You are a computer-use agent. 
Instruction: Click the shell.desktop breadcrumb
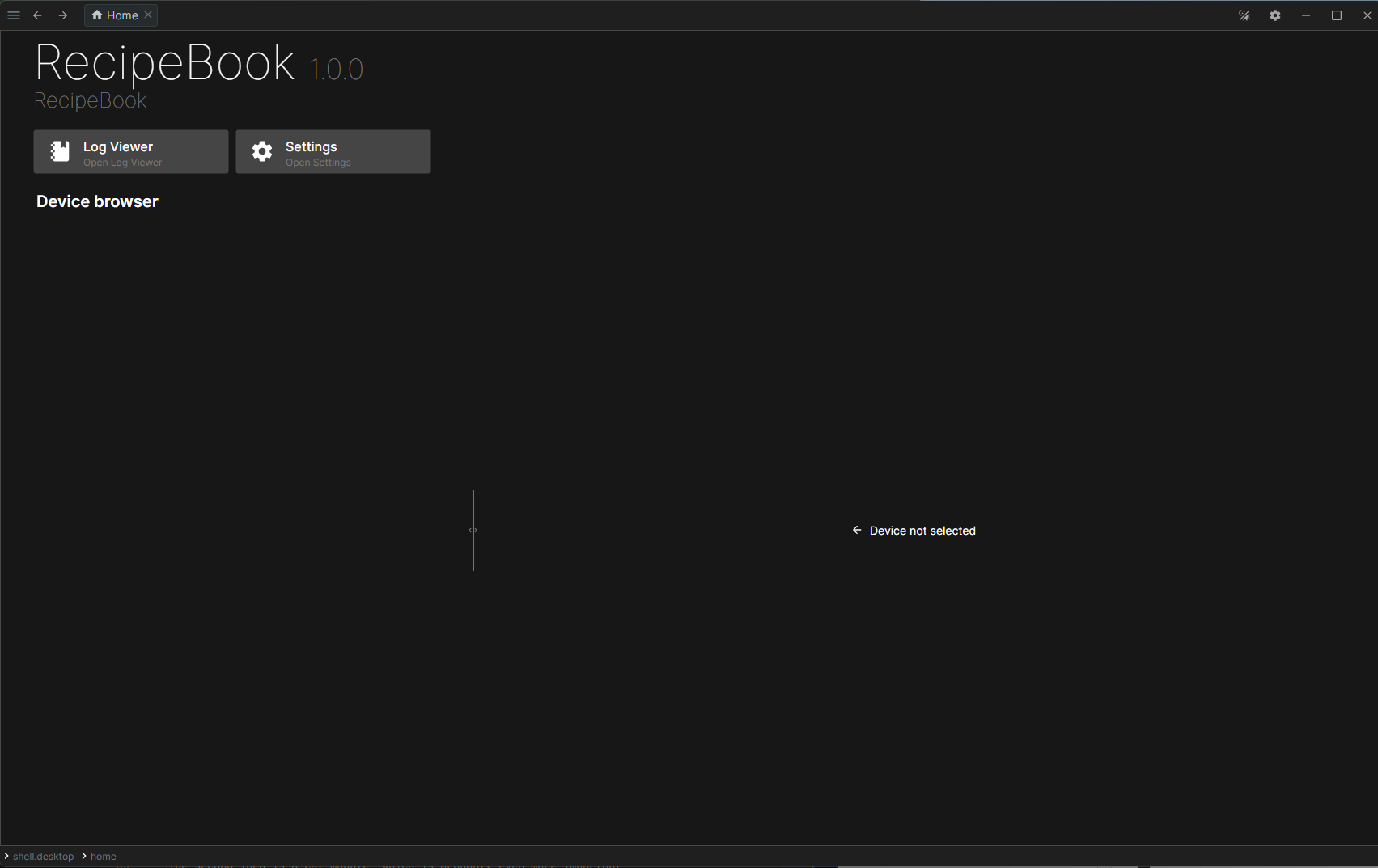click(44, 857)
